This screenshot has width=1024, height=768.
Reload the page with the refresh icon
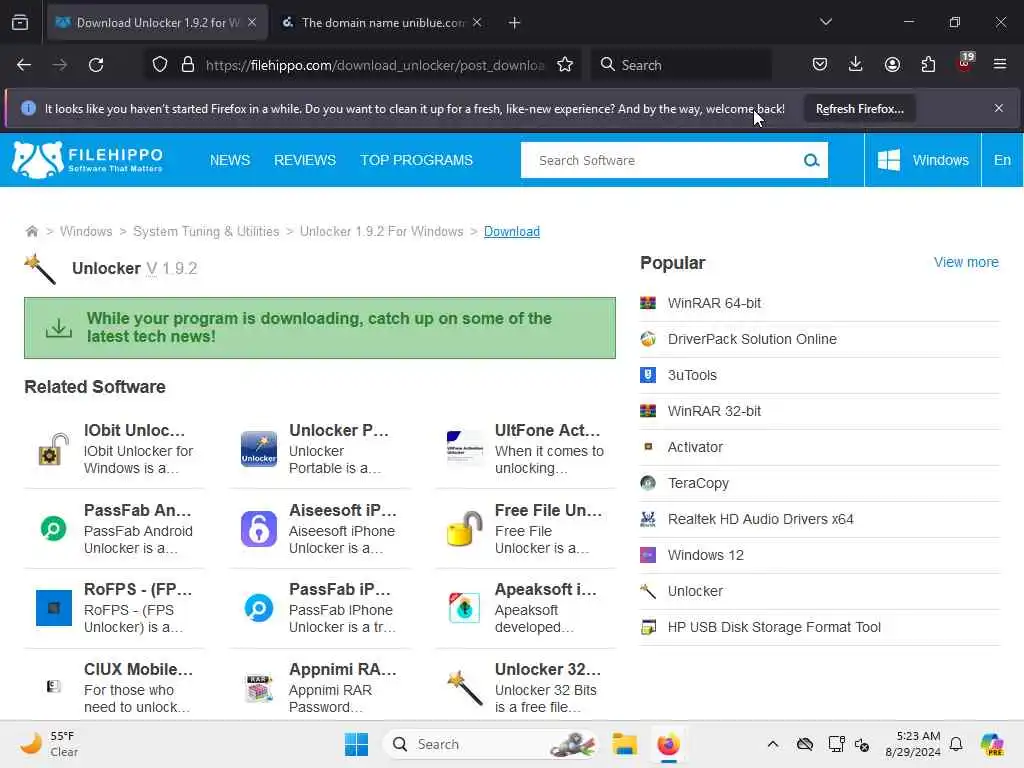(96, 65)
